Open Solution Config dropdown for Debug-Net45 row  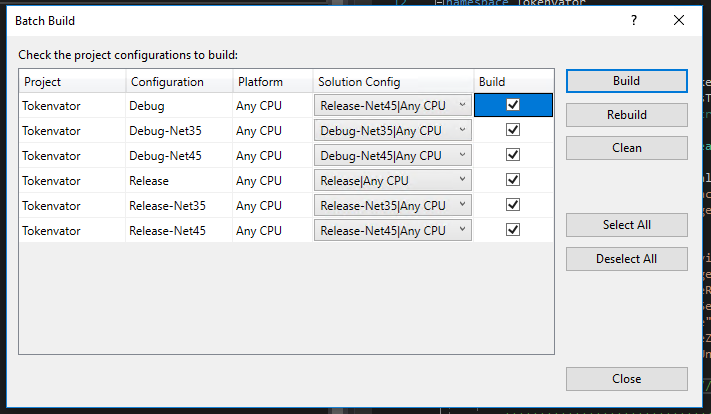(x=393, y=155)
